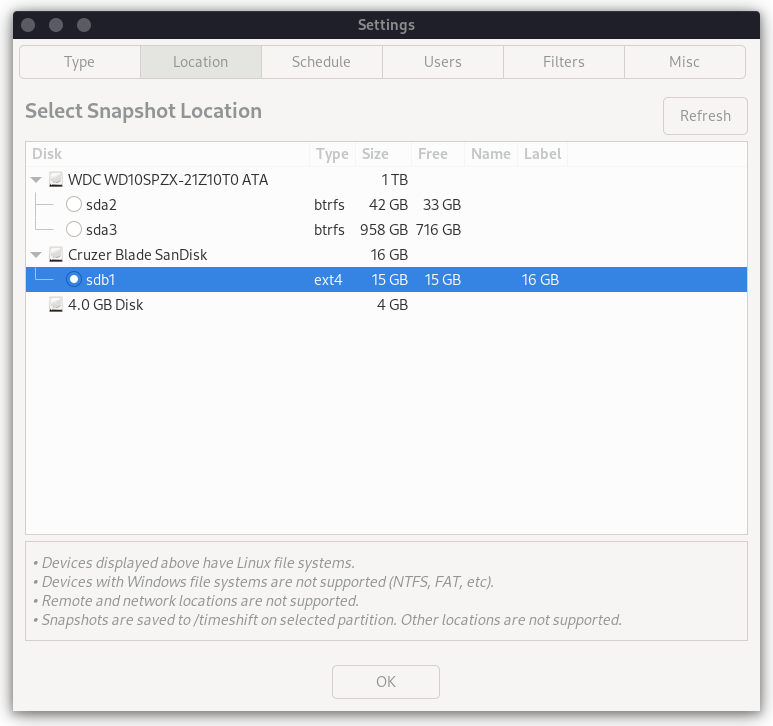Image resolution: width=773 pixels, height=726 pixels.
Task: Switch to the Type tab
Action: (x=79, y=62)
